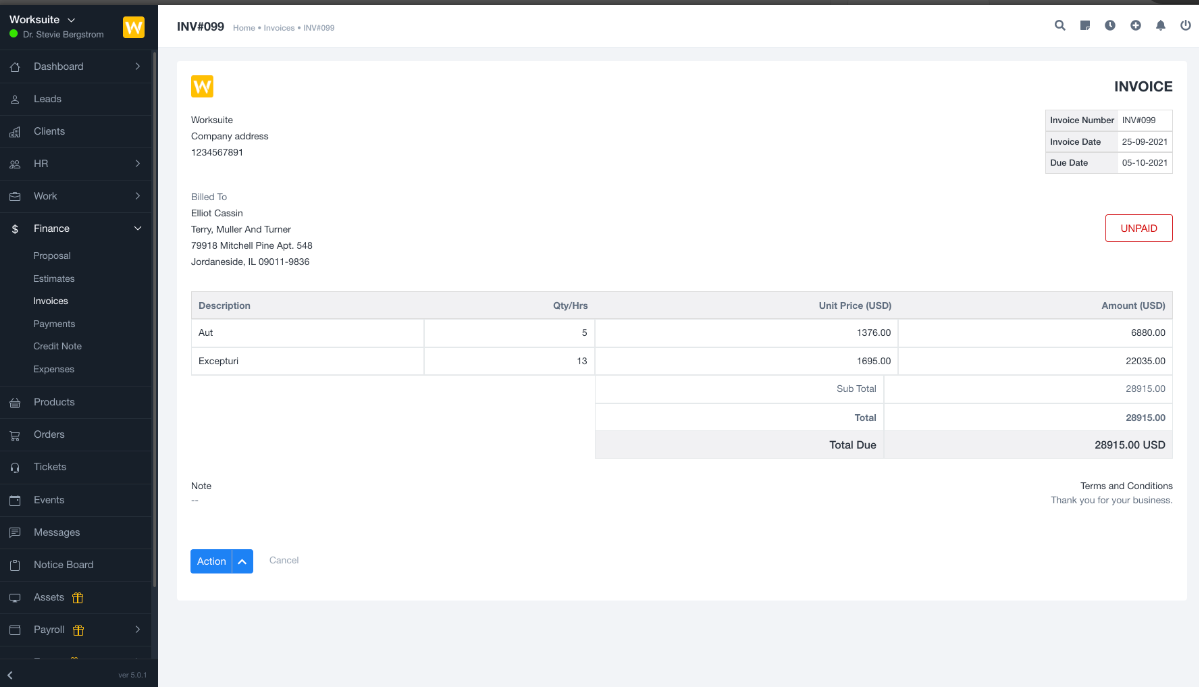Screen dimensions: 1199x687
Task: Expand the HR menu section
Action: coord(137,164)
